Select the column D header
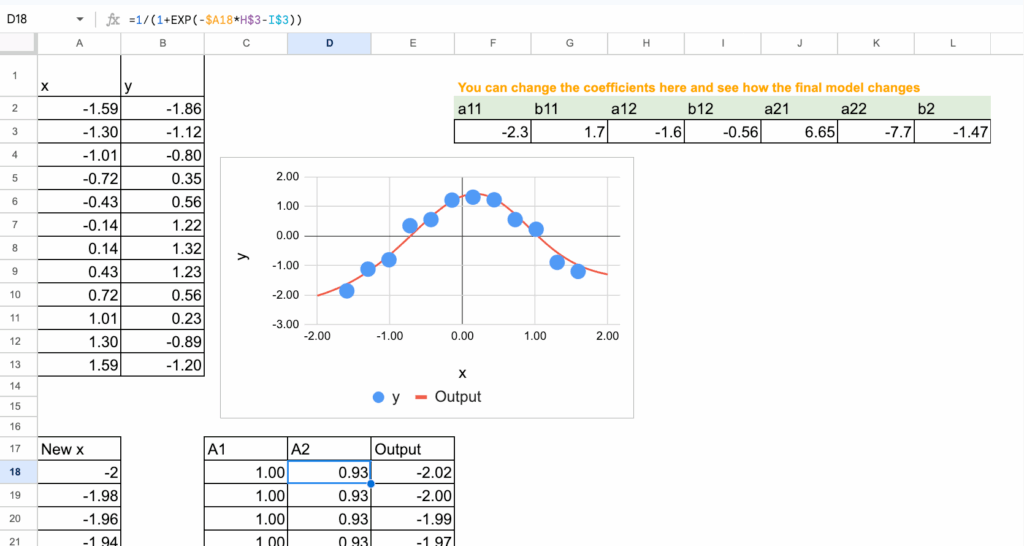1024x546 pixels. point(329,44)
